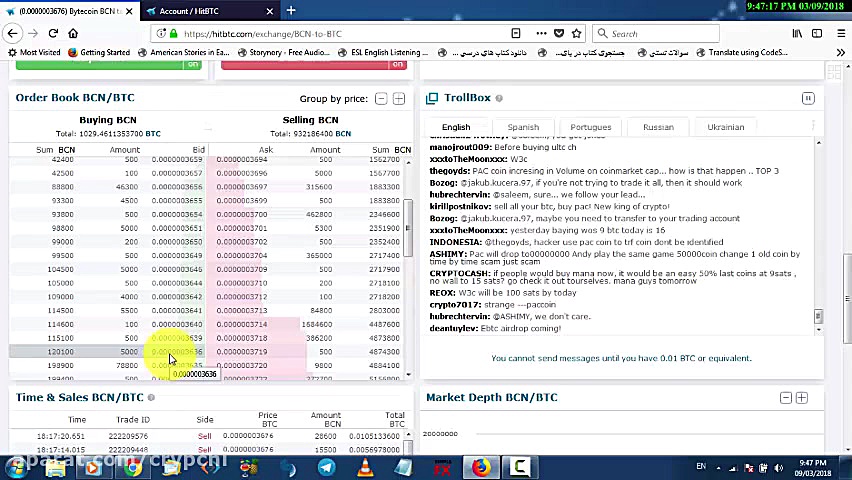Switch to the Portugues chat tab

click(x=591, y=127)
